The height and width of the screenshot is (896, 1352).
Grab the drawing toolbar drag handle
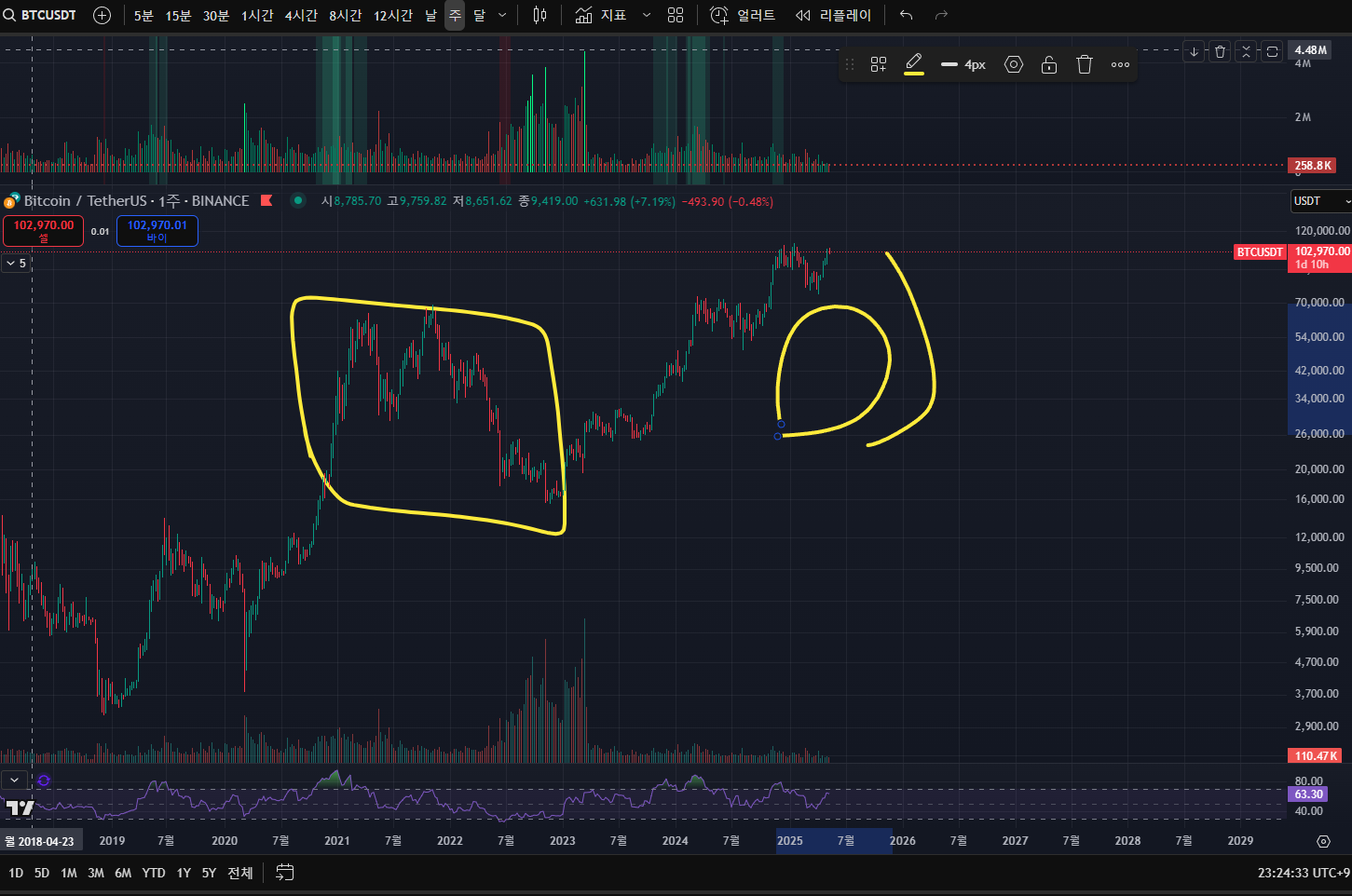click(x=849, y=64)
